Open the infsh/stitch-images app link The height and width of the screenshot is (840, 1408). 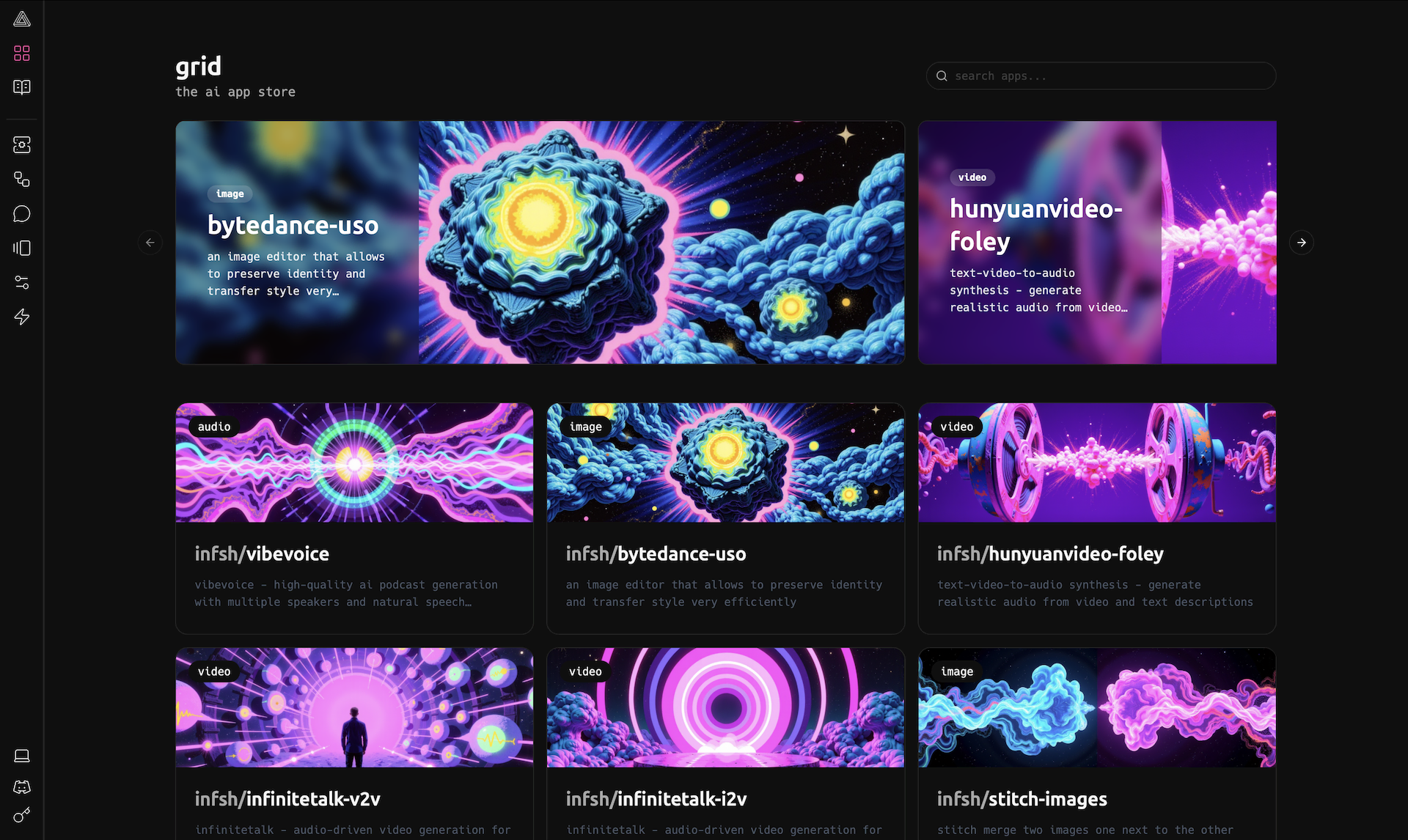[1022, 799]
